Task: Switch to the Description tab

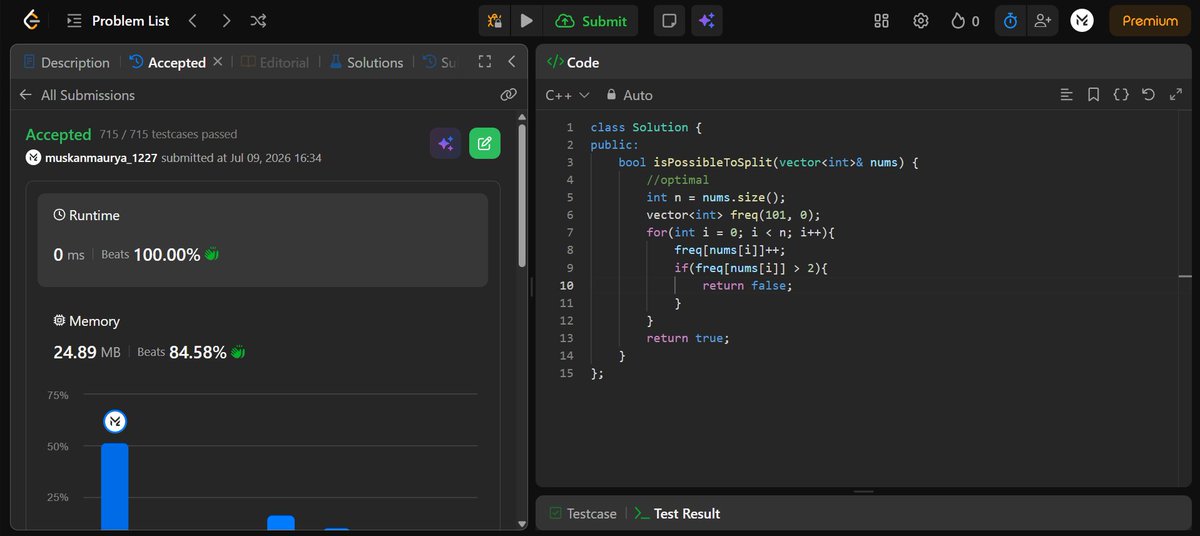Action: pyautogui.click(x=66, y=62)
